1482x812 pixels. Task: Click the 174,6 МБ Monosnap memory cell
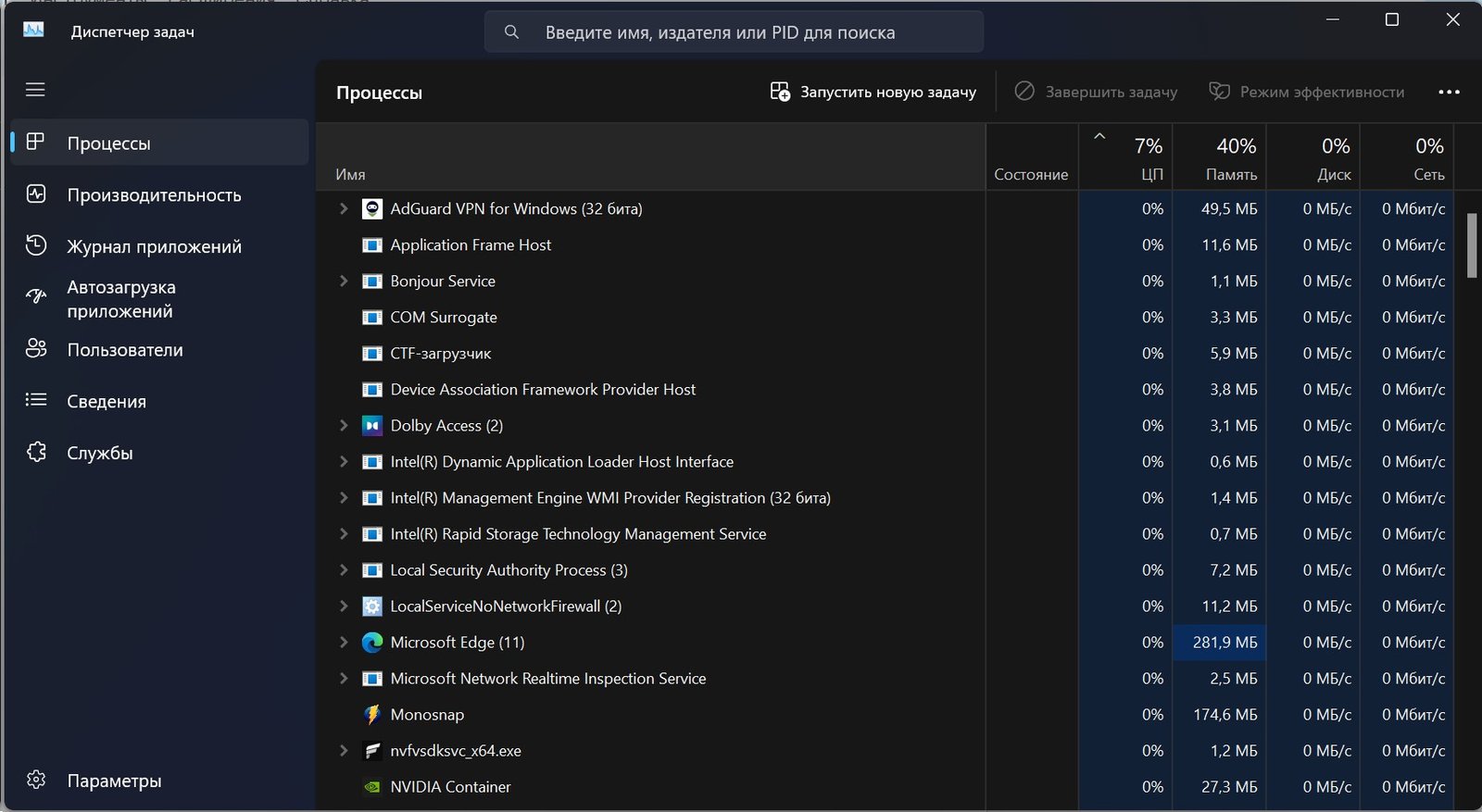pyautogui.click(x=1219, y=715)
